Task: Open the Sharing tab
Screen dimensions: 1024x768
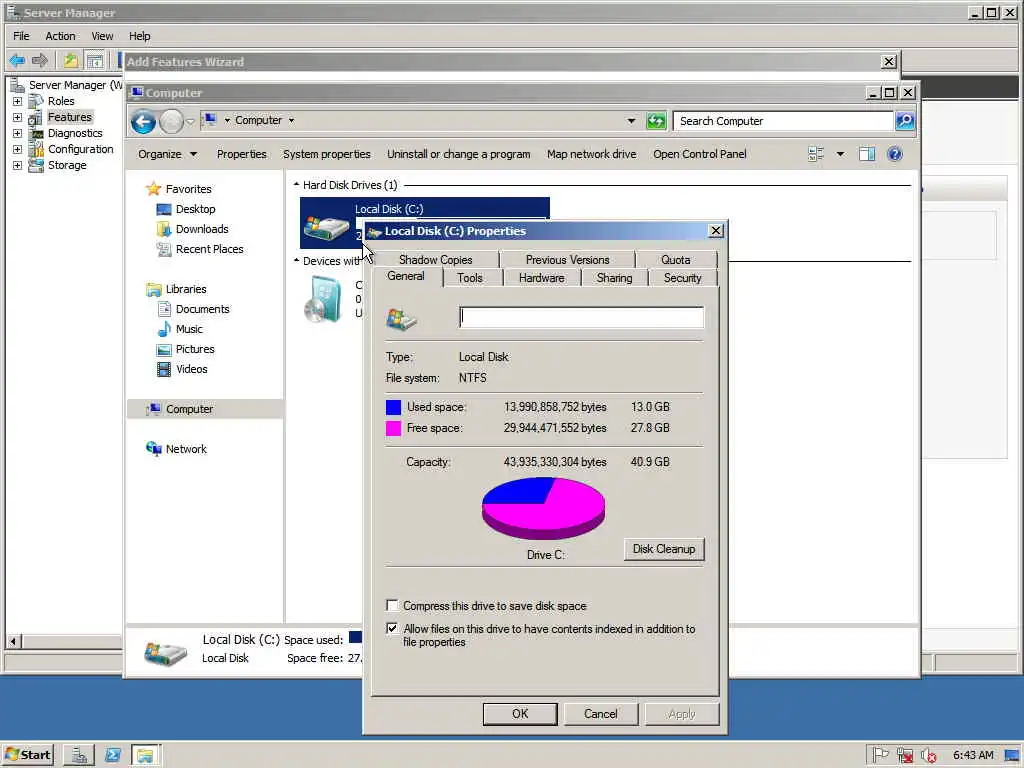Action: pos(614,278)
